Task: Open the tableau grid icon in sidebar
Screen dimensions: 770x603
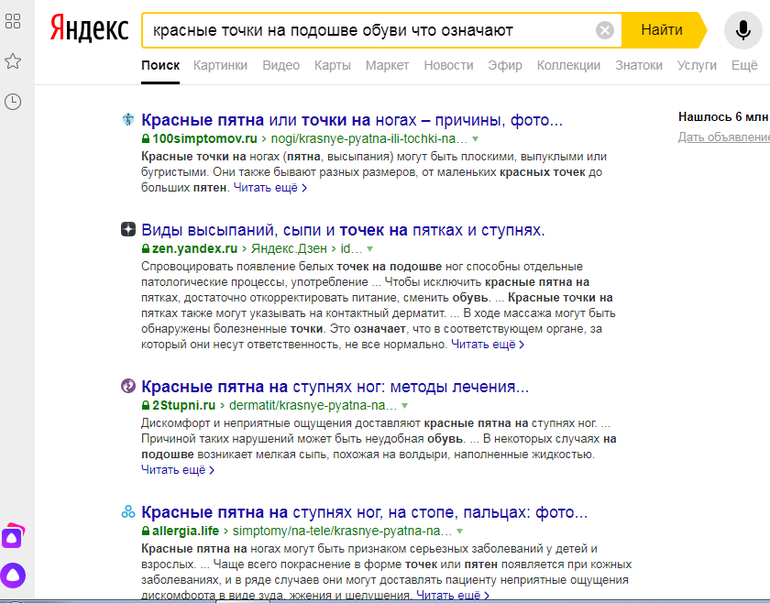Action: tap(14, 21)
